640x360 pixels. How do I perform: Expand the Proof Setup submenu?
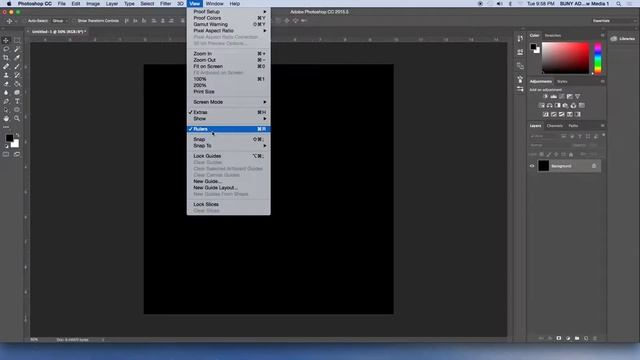coord(229,11)
